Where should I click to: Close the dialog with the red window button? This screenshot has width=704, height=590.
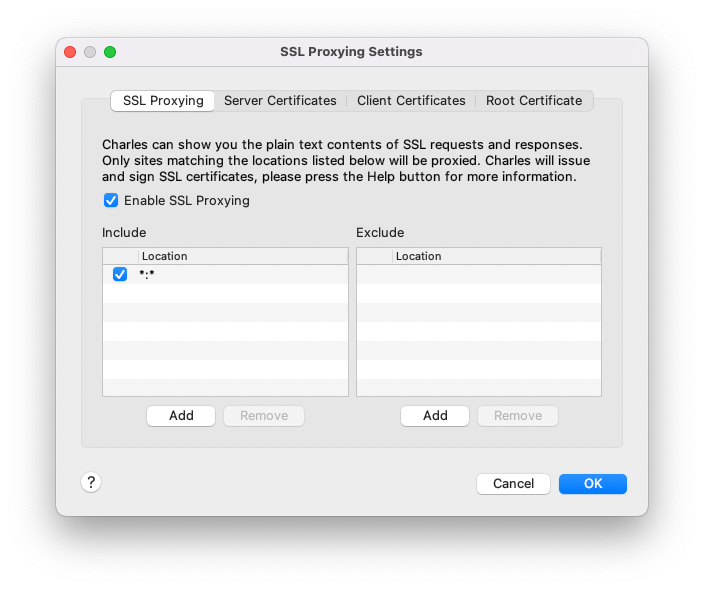(70, 52)
